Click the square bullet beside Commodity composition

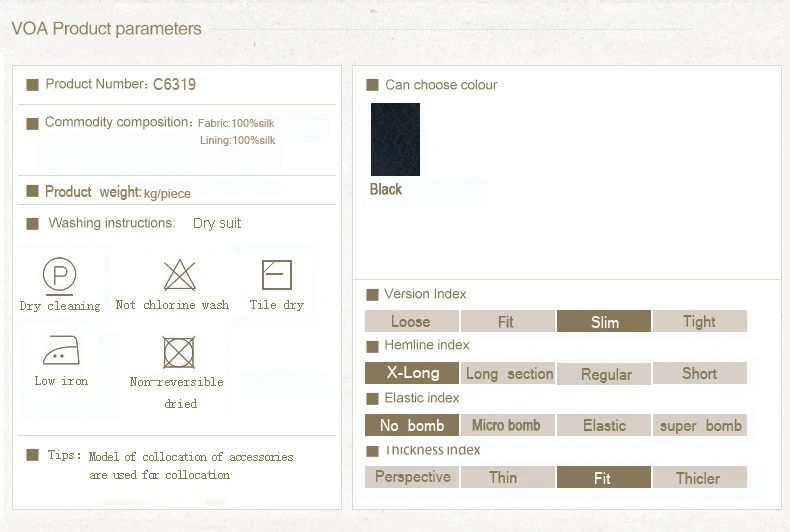click(x=32, y=123)
